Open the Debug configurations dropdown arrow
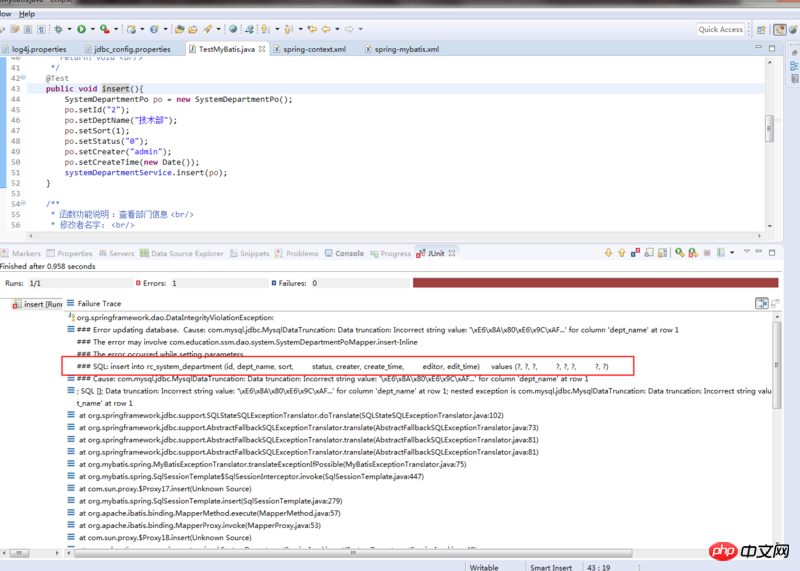The width and height of the screenshot is (800, 571). point(69,29)
